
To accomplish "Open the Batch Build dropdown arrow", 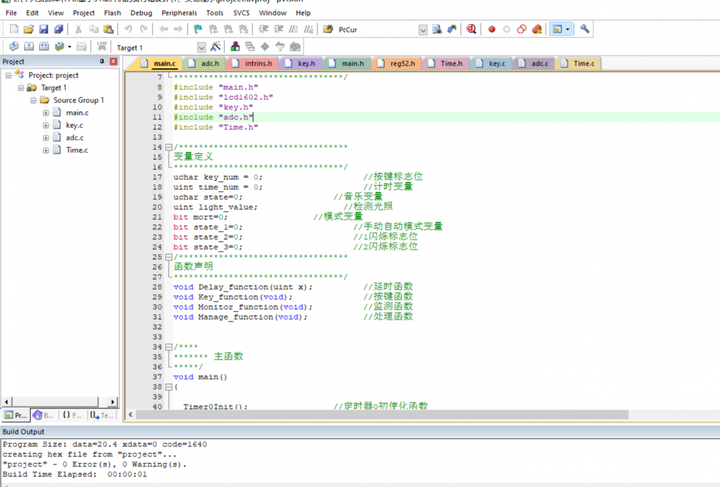I will point(70,47).
